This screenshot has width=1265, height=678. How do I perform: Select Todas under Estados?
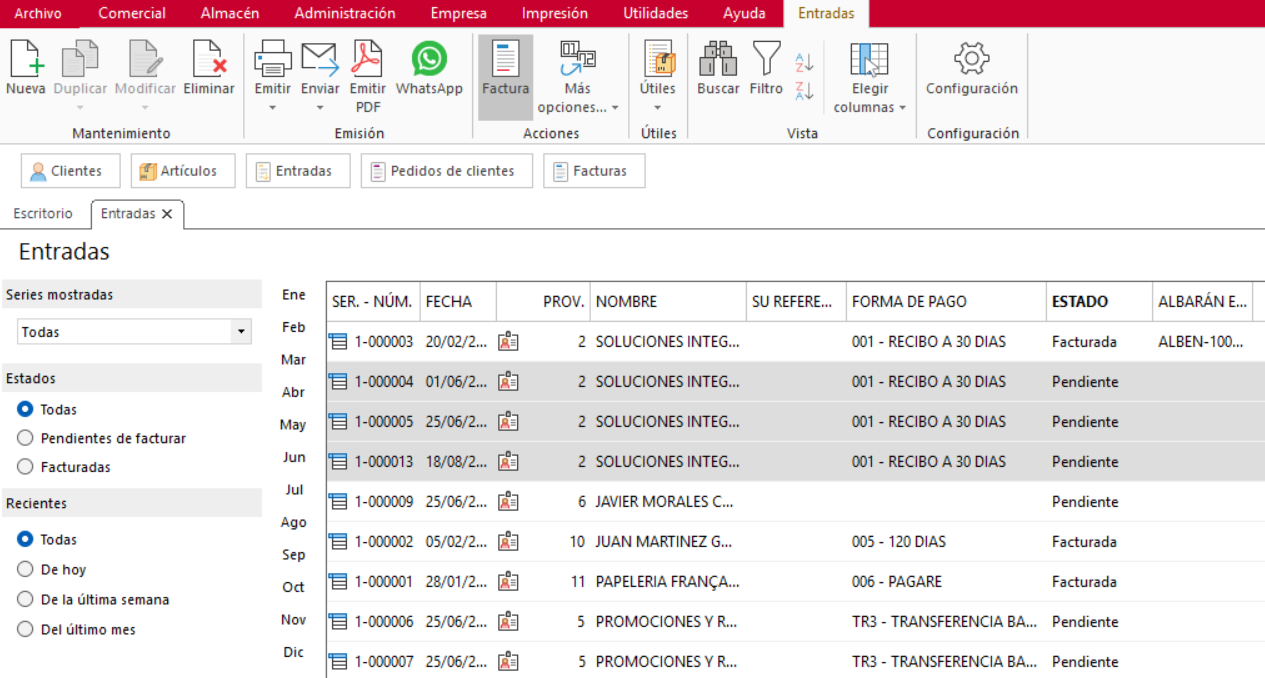tap(26, 410)
